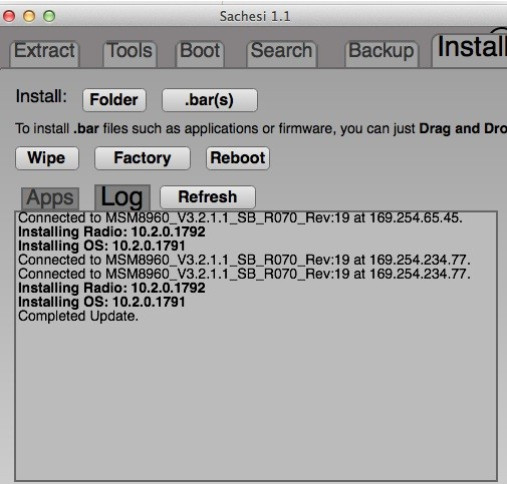Go to the Search tab
The width and height of the screenshot is (507, 484).
click(281, 53)
